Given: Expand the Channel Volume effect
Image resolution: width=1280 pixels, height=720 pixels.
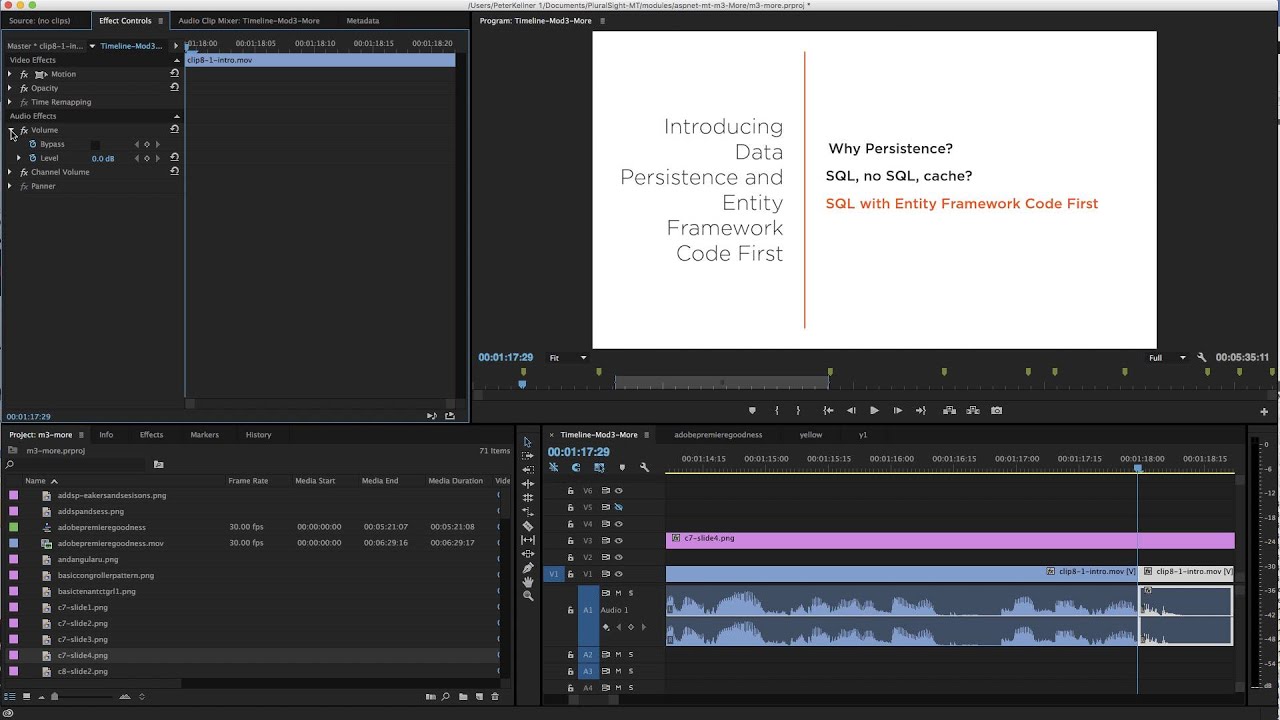Looking at the screenshot, I should coord(10,172).
